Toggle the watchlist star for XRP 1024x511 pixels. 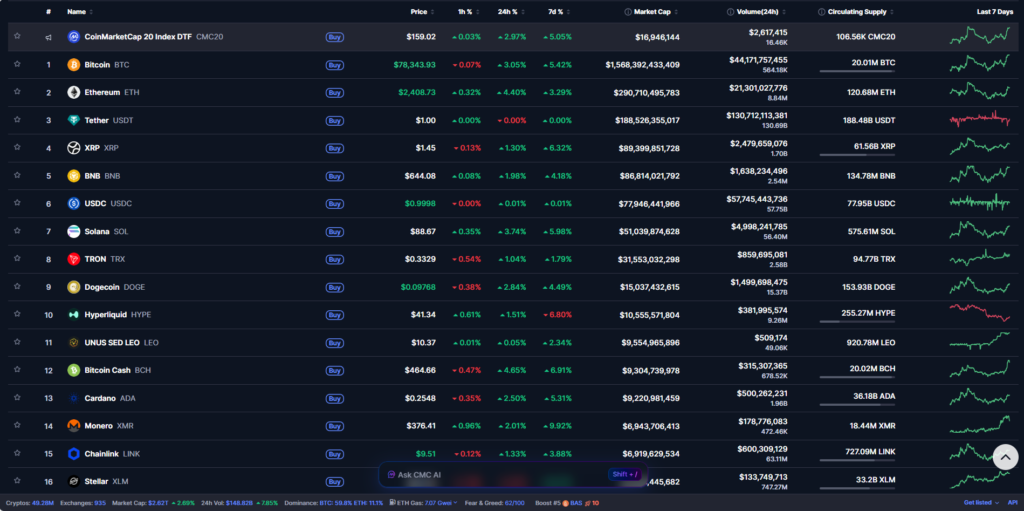click(17, 148)
